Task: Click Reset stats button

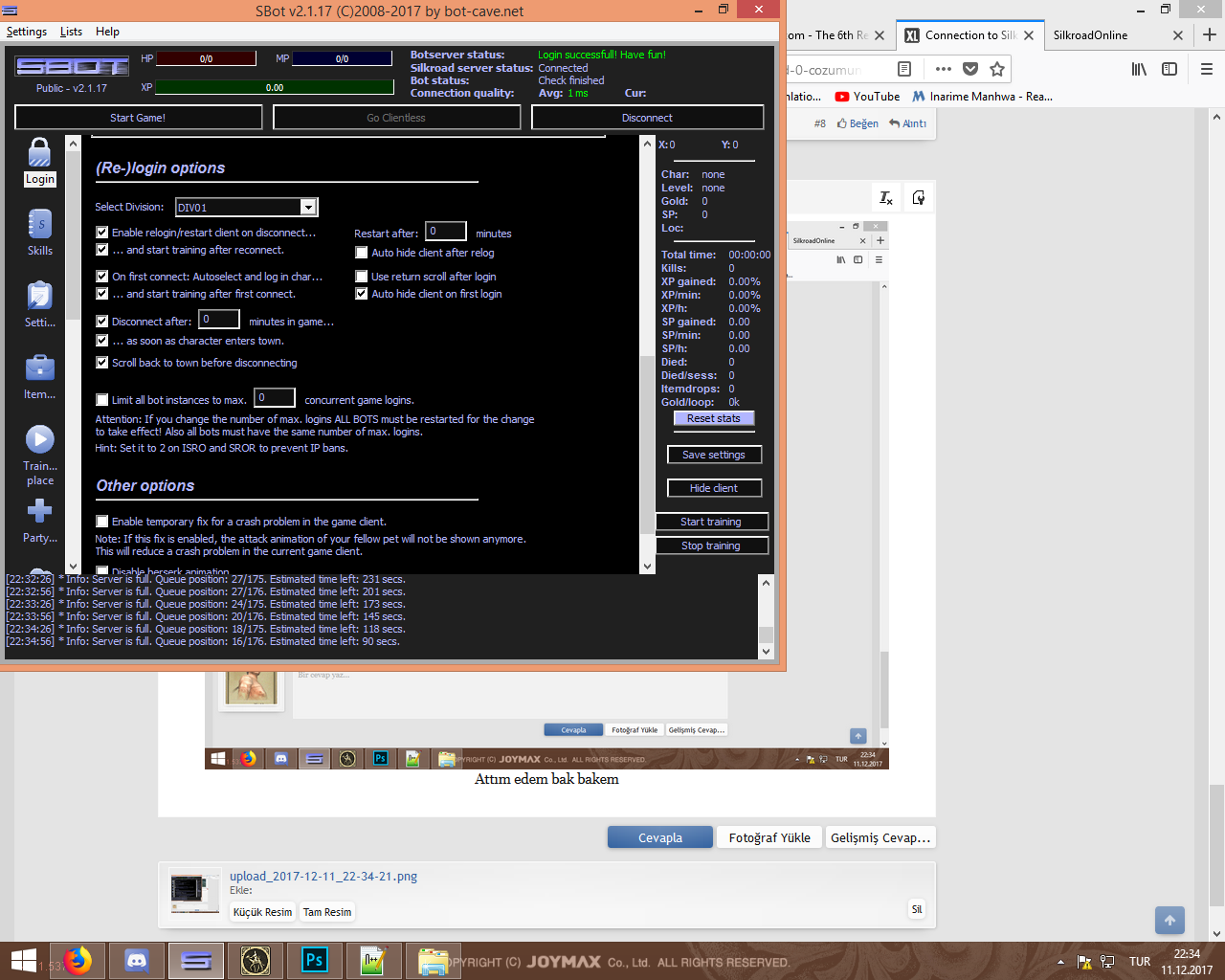Action: click(x=713, y=418)
